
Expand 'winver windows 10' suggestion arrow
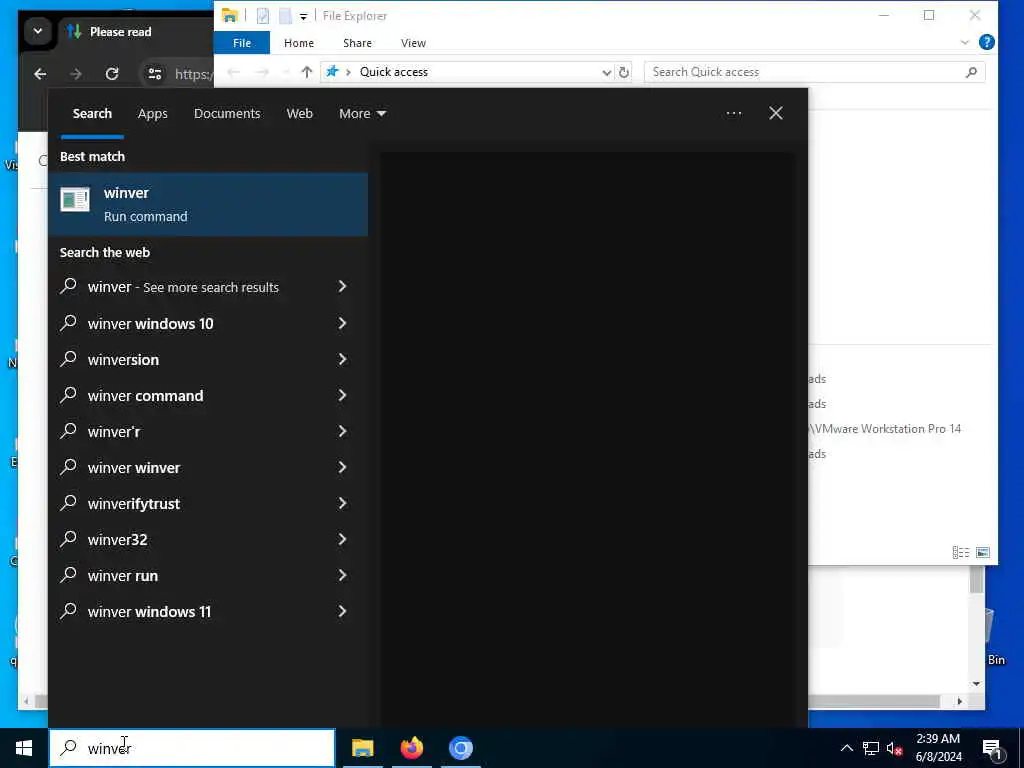[x=342, y=323]
